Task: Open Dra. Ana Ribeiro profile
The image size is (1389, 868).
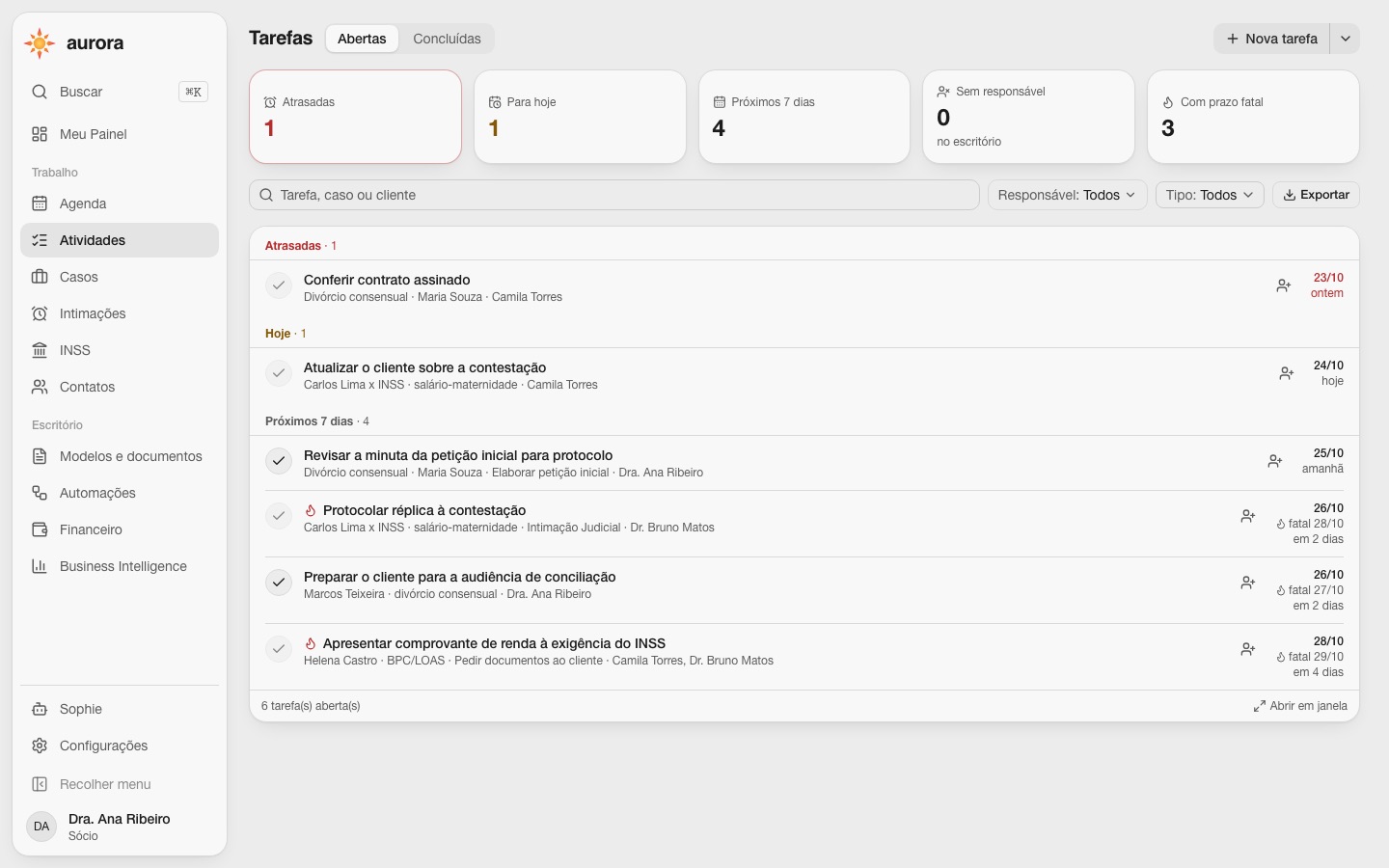Action: [120, 827]
